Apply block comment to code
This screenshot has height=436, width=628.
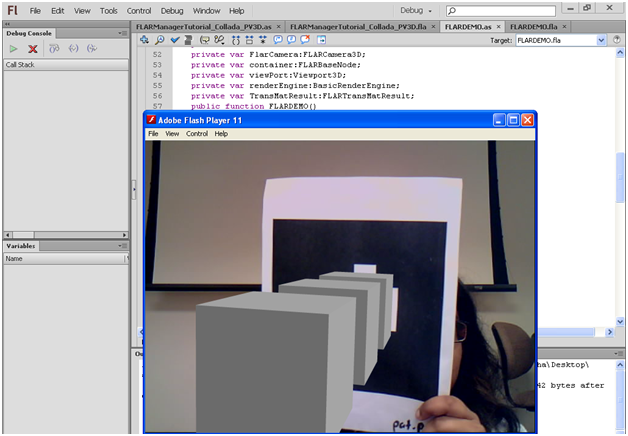[x=278, y=39]
